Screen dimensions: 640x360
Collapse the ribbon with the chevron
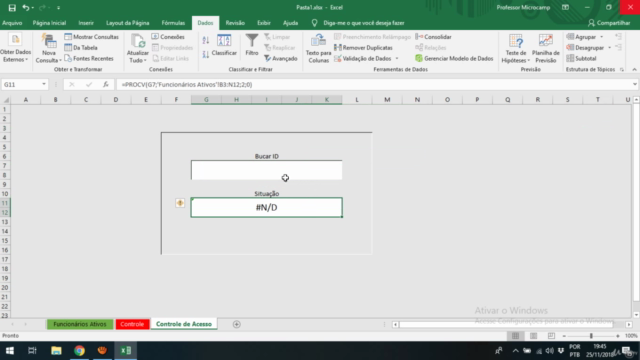634,69
